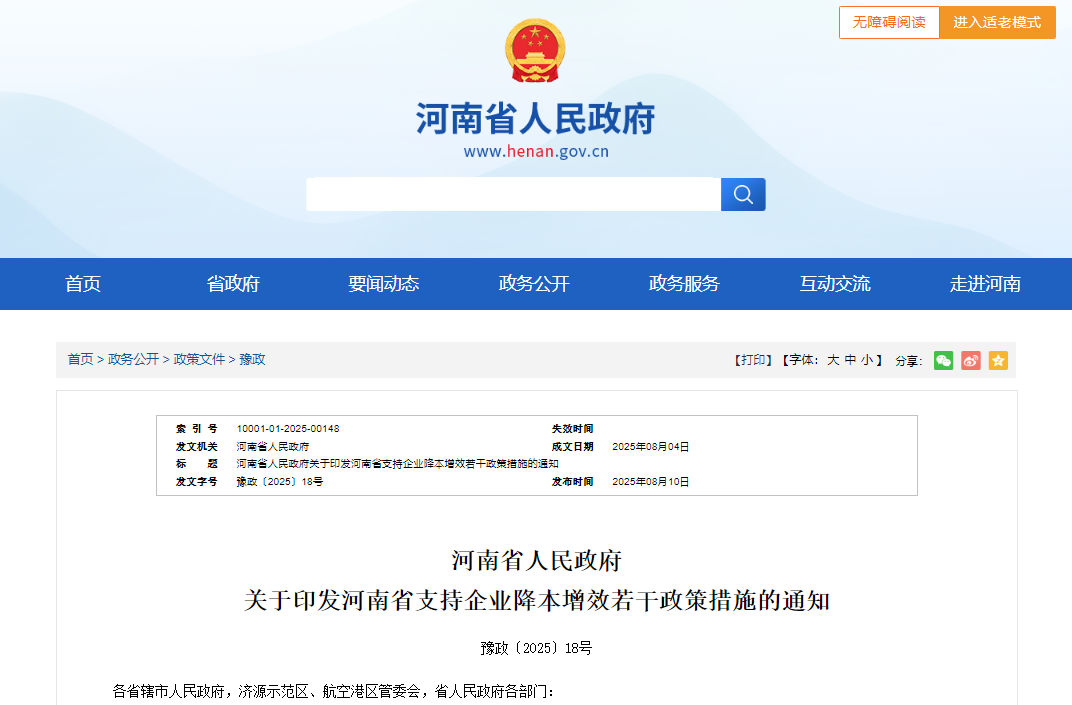
Task: Set font size to 小
Action: 866,360
